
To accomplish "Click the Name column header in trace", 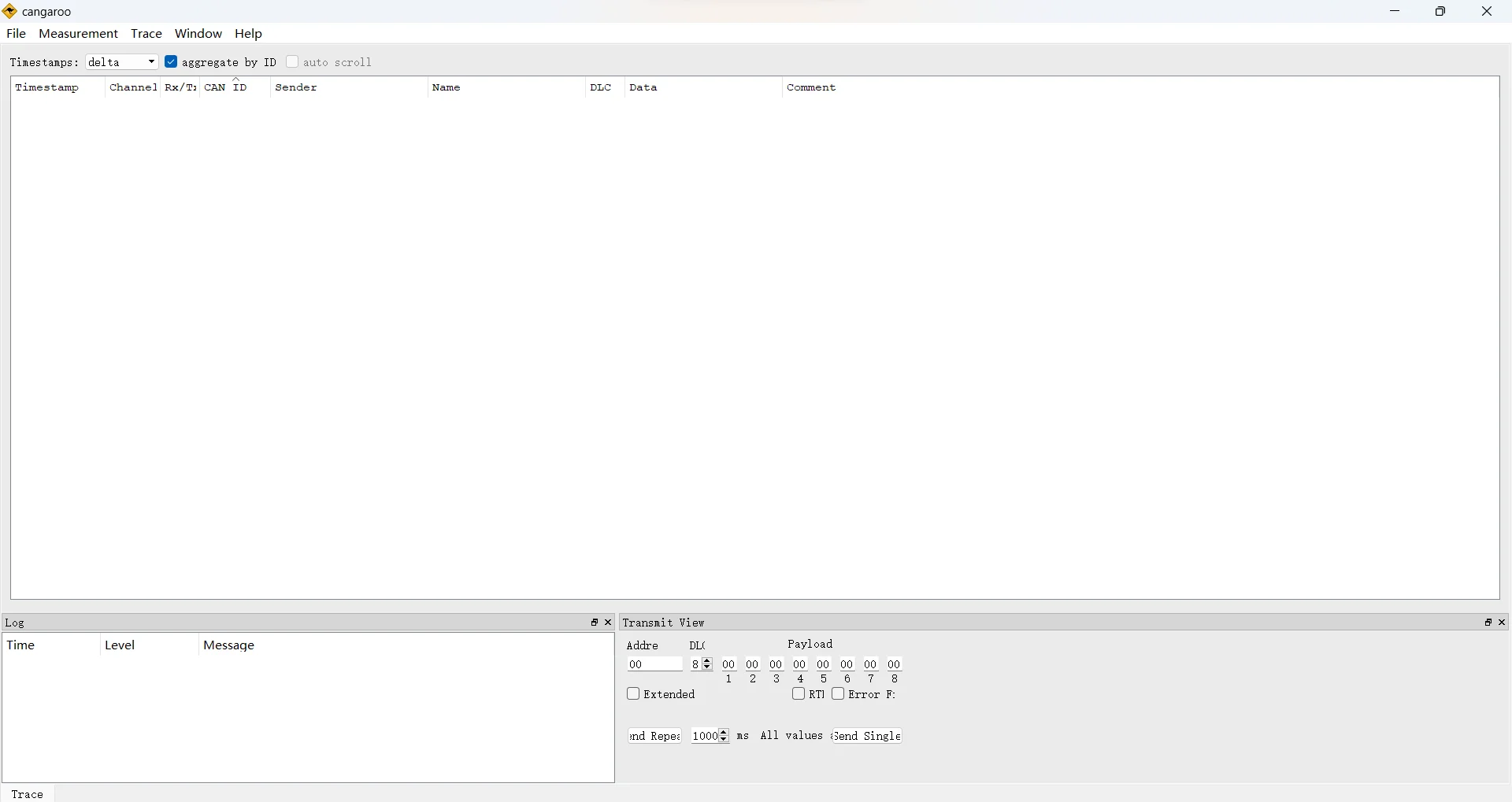I will click(x=507, y=87).
